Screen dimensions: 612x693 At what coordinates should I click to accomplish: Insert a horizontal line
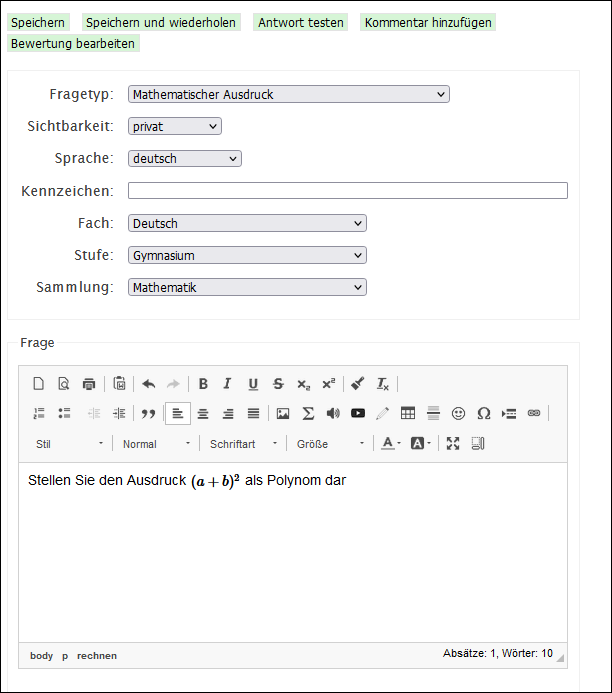433,413
